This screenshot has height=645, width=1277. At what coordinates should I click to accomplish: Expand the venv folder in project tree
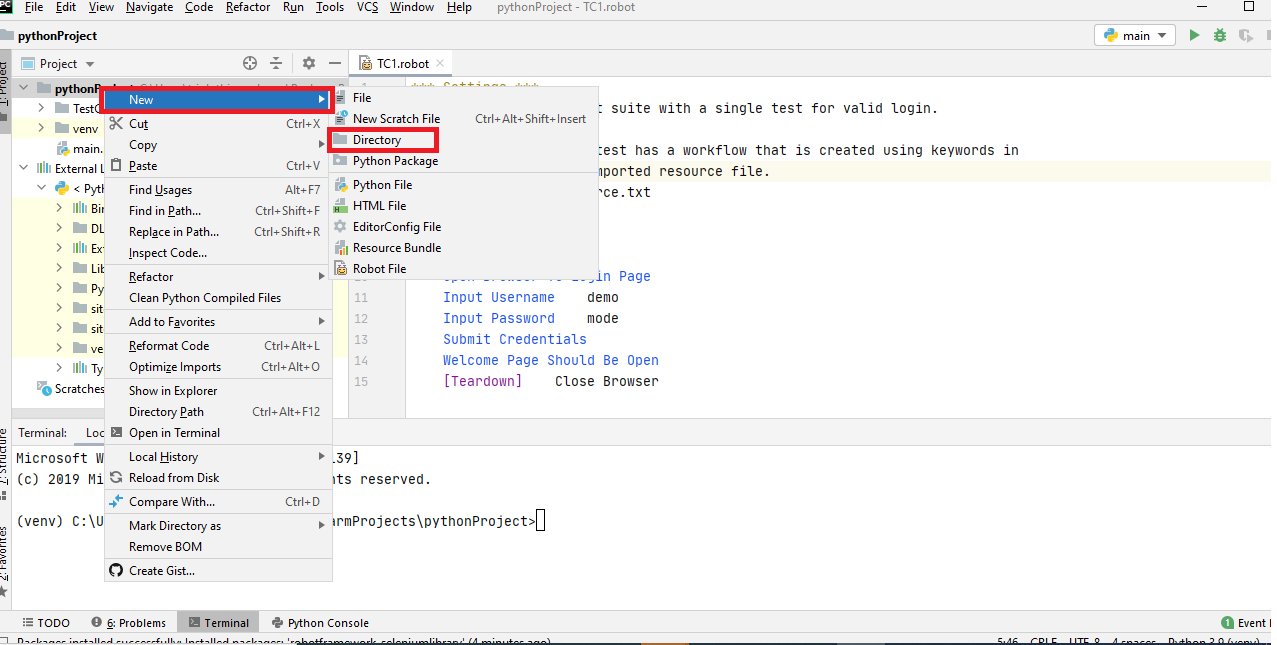[x=41, y=128]
